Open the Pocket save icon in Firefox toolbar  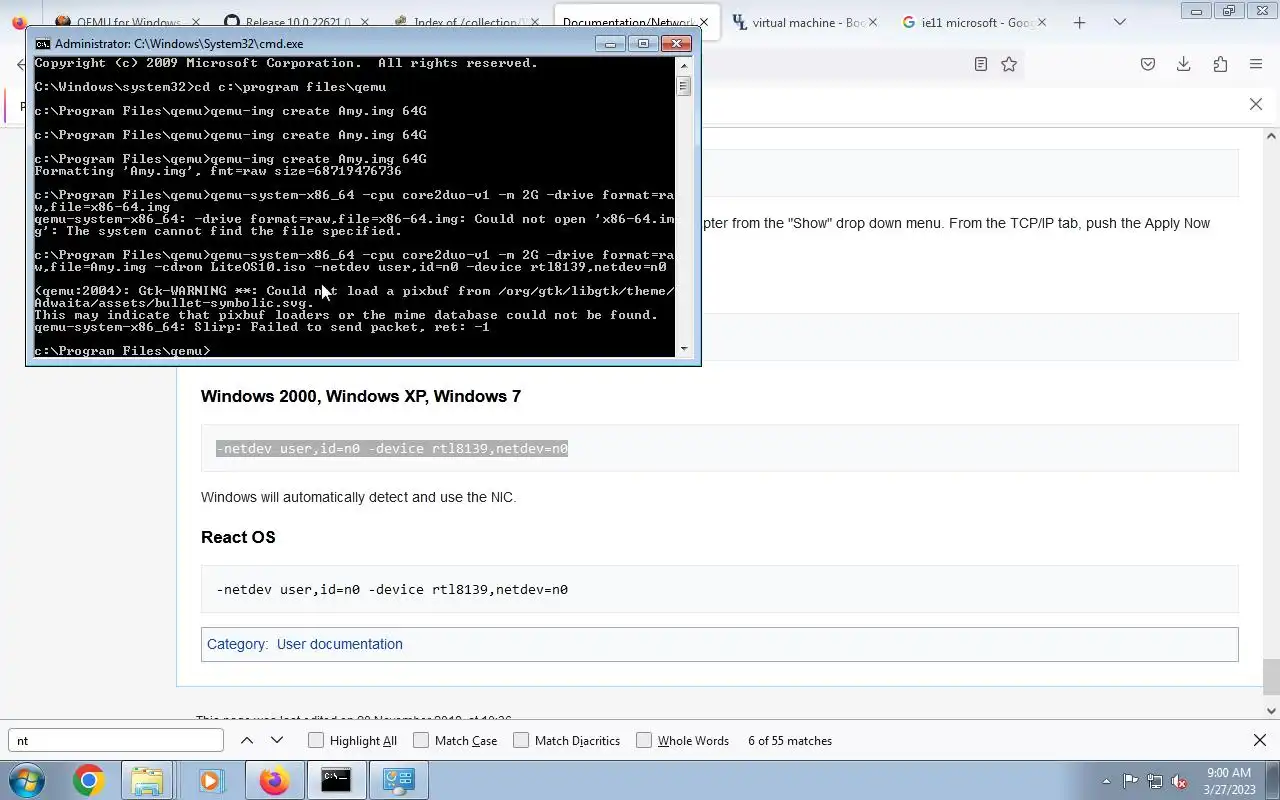coord(1148,64)
